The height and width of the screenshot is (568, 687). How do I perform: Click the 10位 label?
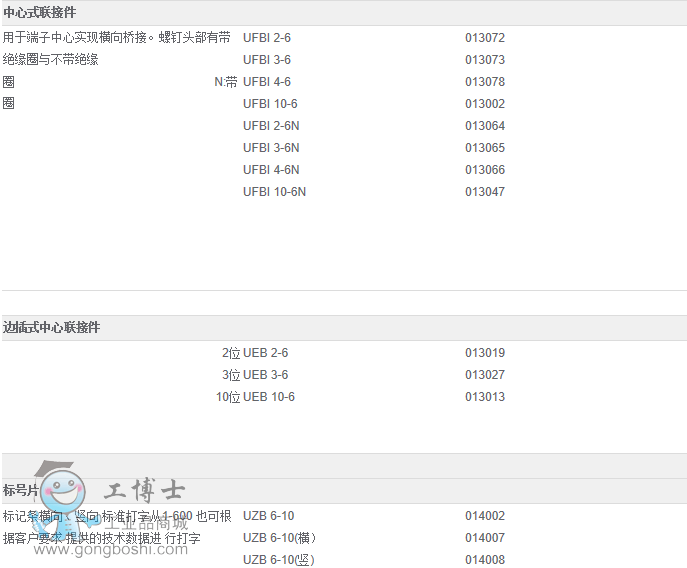[228, 397]
